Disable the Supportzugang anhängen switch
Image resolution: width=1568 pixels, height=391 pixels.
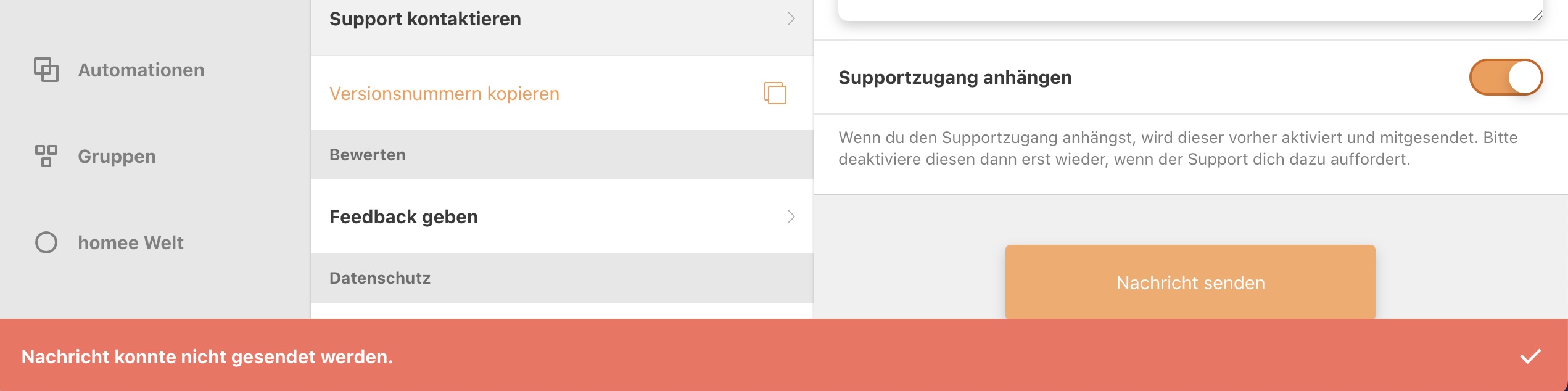(x=1506, y=77)
